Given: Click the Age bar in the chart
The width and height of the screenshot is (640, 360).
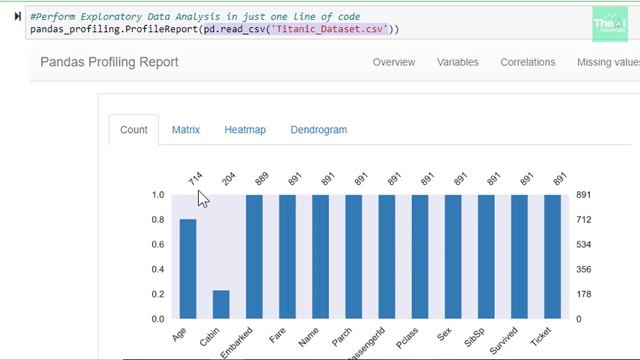Looking at the screenshot, I should (x=188, y=269).
